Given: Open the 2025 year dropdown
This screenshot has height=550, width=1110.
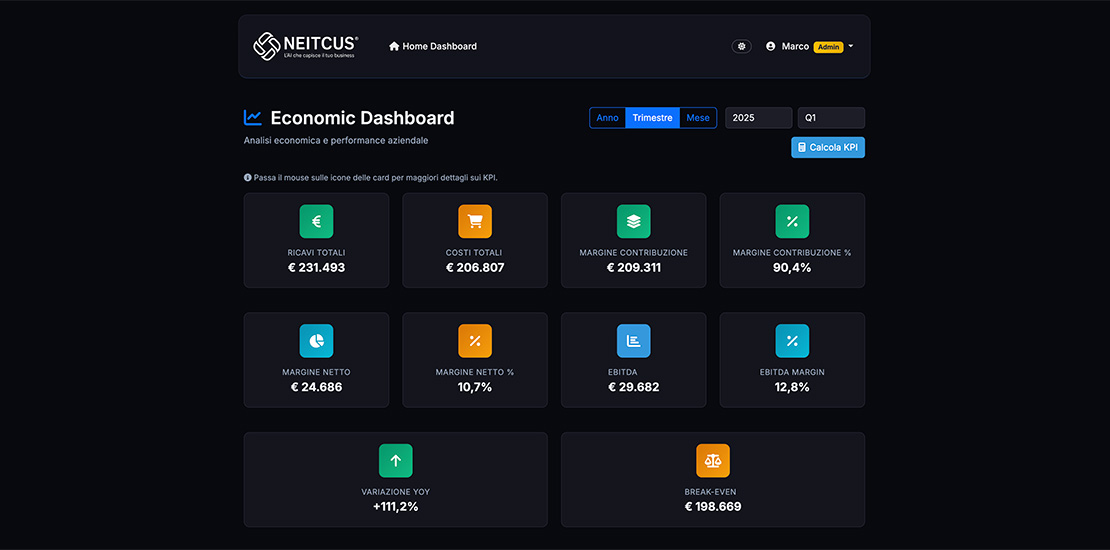Looking at the screenshot, I should (758, 118).
